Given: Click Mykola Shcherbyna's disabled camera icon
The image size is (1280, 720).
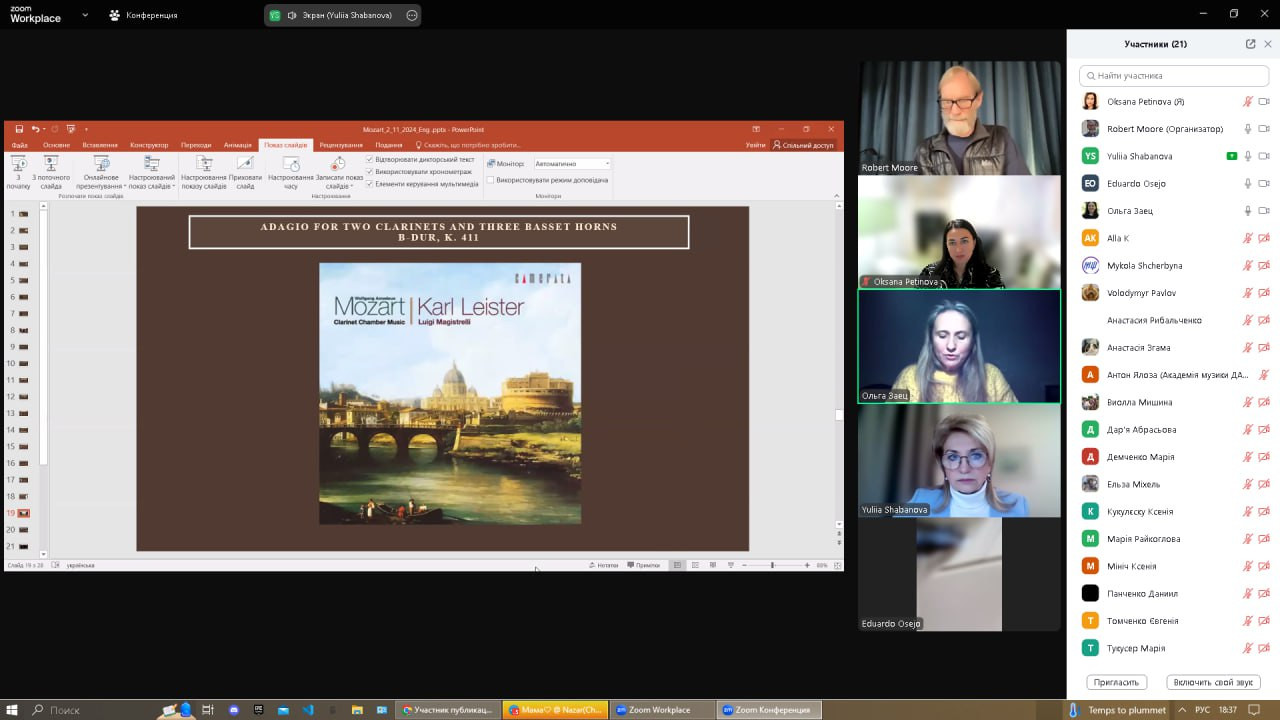Looking at the screenshot, I should 1264,266.
